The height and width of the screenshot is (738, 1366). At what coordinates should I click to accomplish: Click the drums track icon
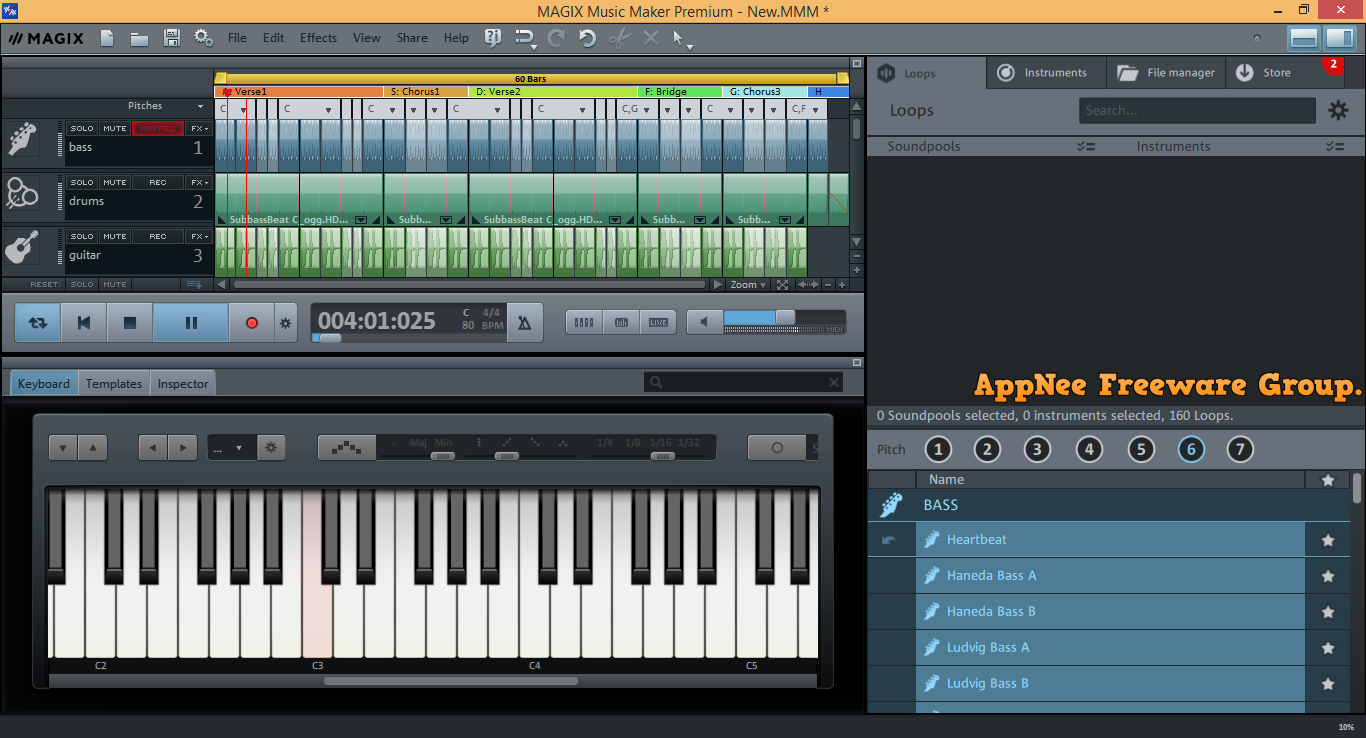(x=22, y=193)
